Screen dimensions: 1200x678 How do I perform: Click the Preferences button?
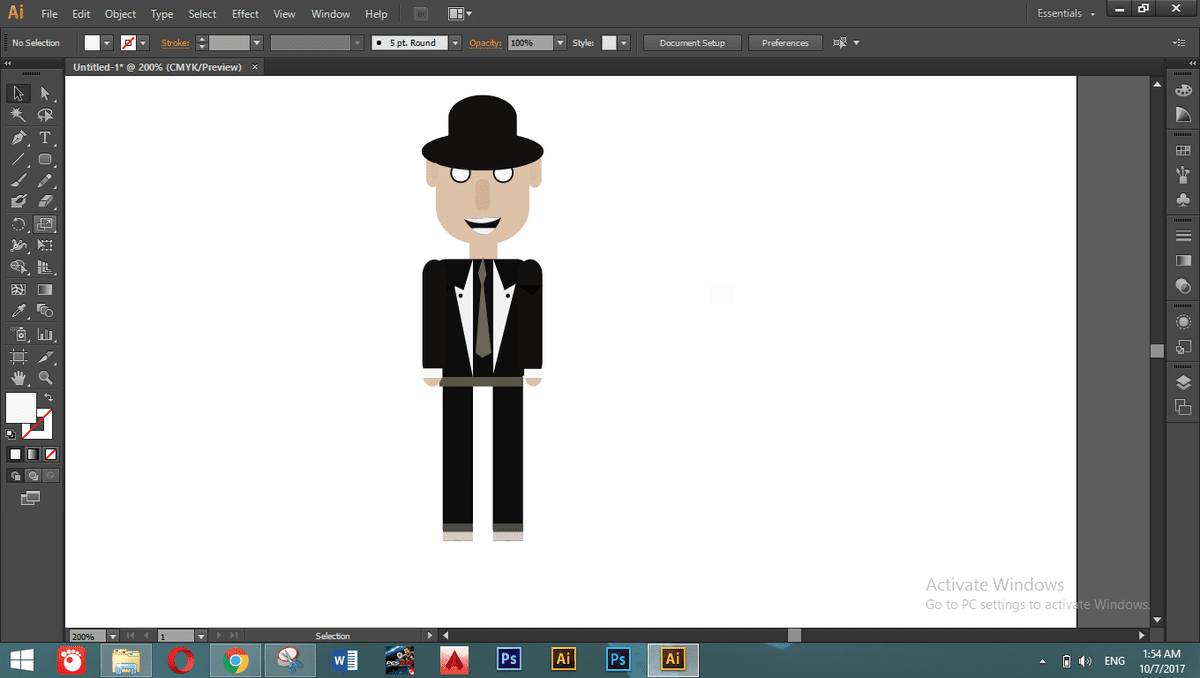[785, 43]
